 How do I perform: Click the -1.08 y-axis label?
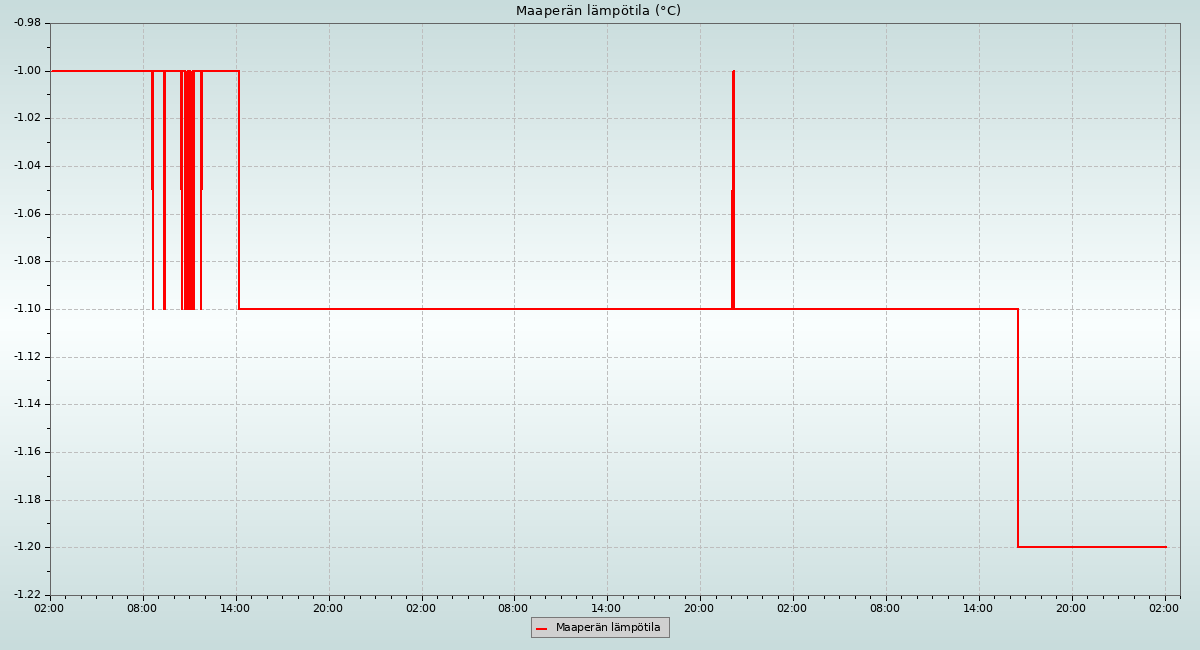coord(27,261)
